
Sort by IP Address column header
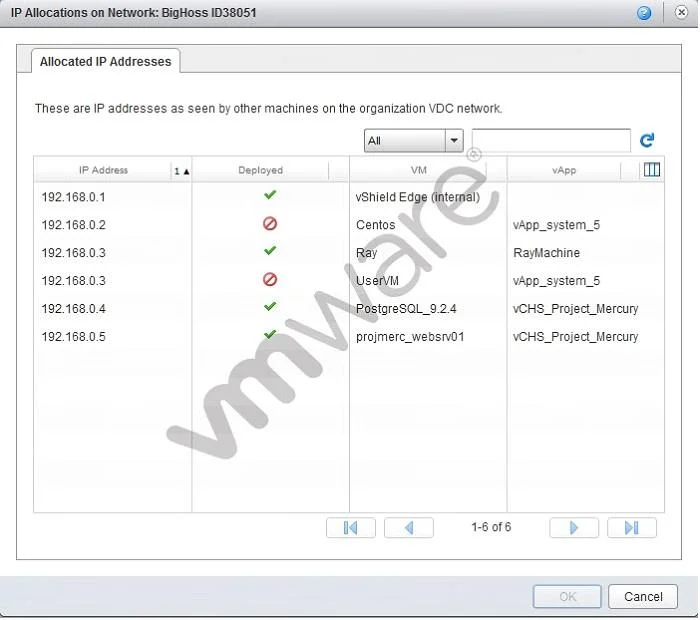(x=103, y=170)
